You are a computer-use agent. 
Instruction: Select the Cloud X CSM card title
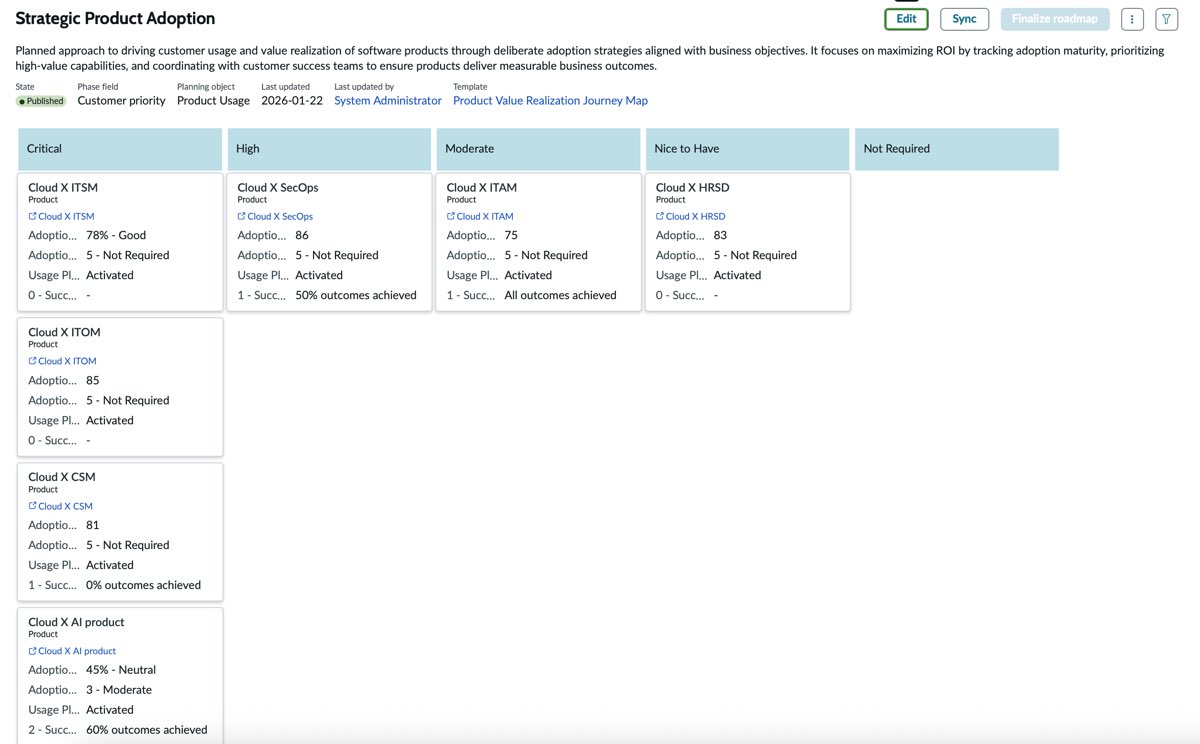point(62,477)
